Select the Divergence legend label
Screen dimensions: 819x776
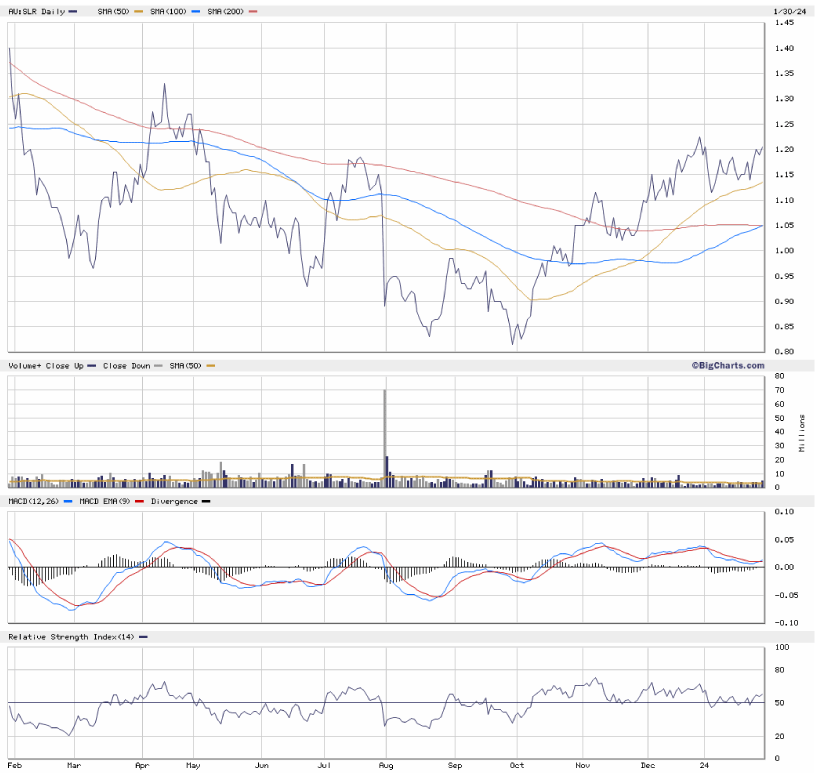click(x=174, y=500)
